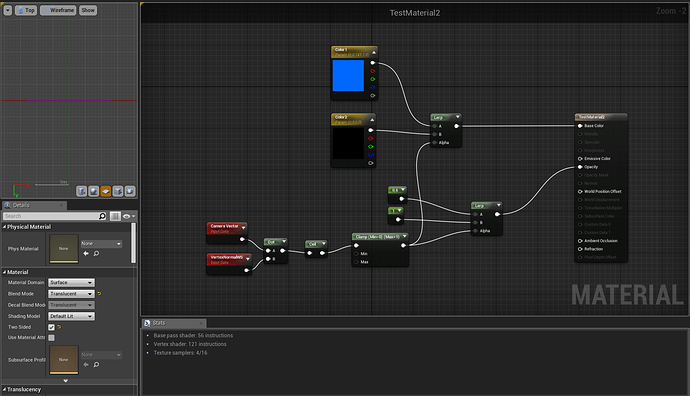
Task: Click Base Color input pin on TestMaterial2
Action: (x=580, y=126)
